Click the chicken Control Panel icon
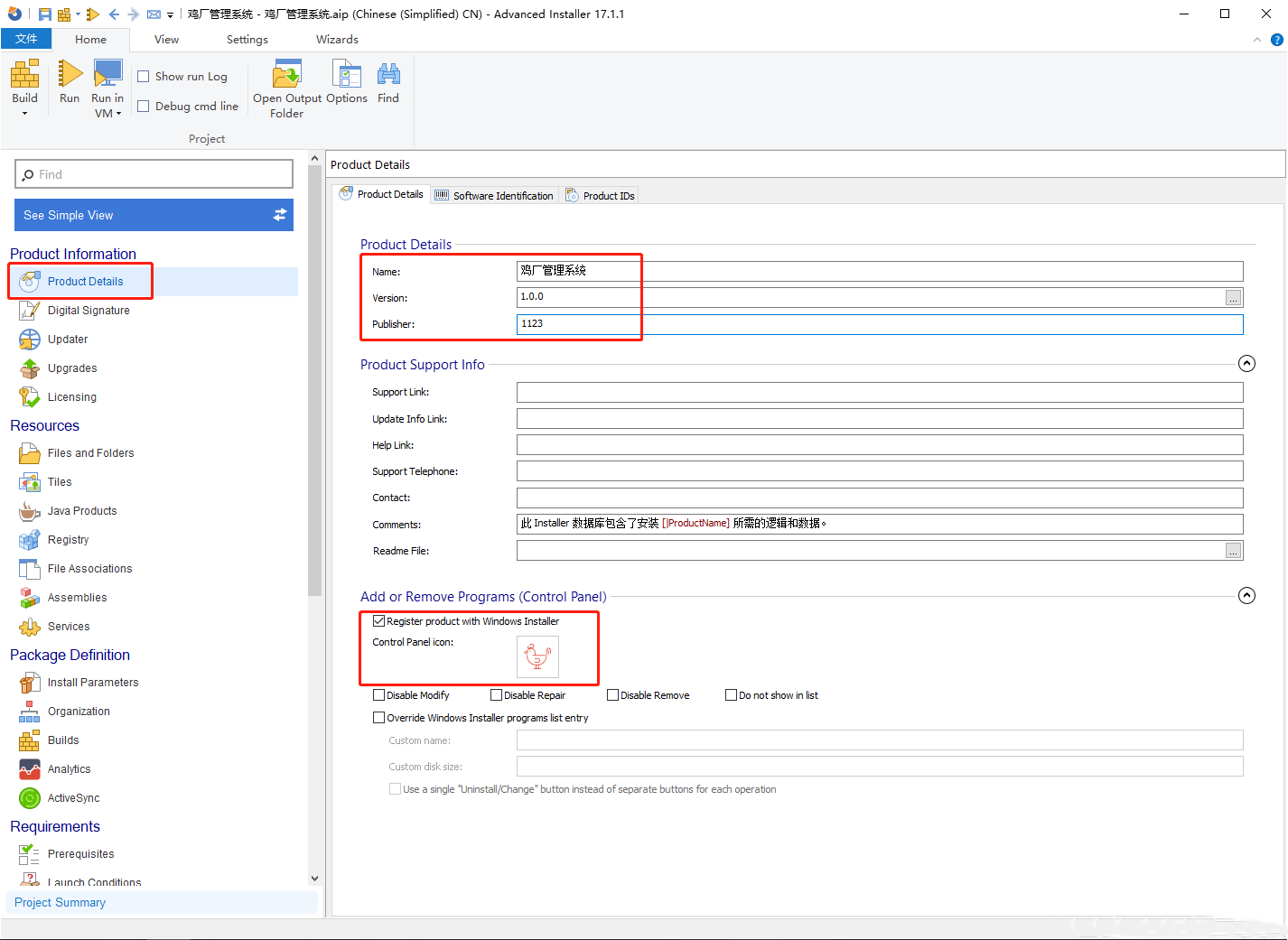Screen dimensions: 1288x940 click(537, 656)
